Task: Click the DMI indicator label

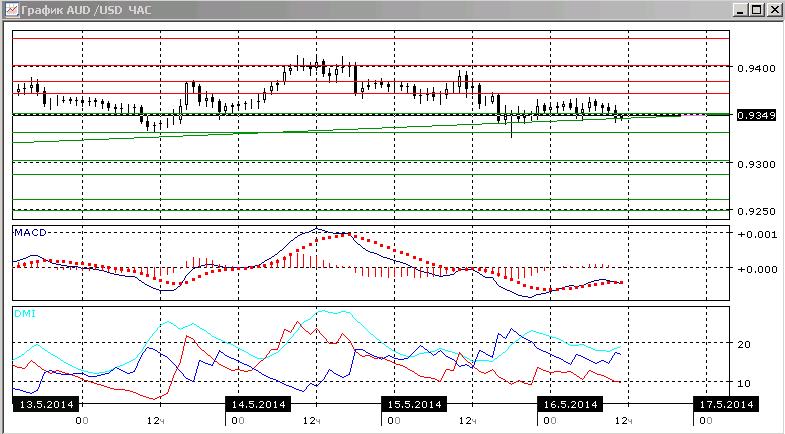Action: click(25, 314)
